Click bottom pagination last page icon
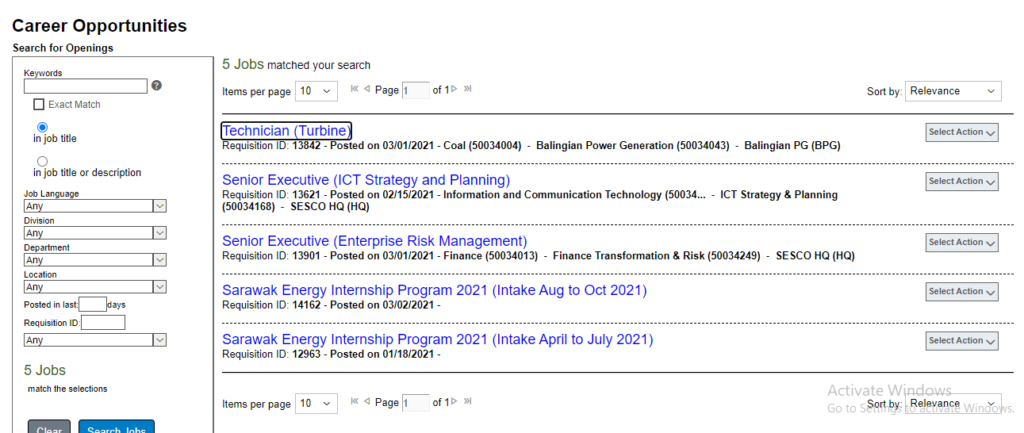 pos(468,403)
